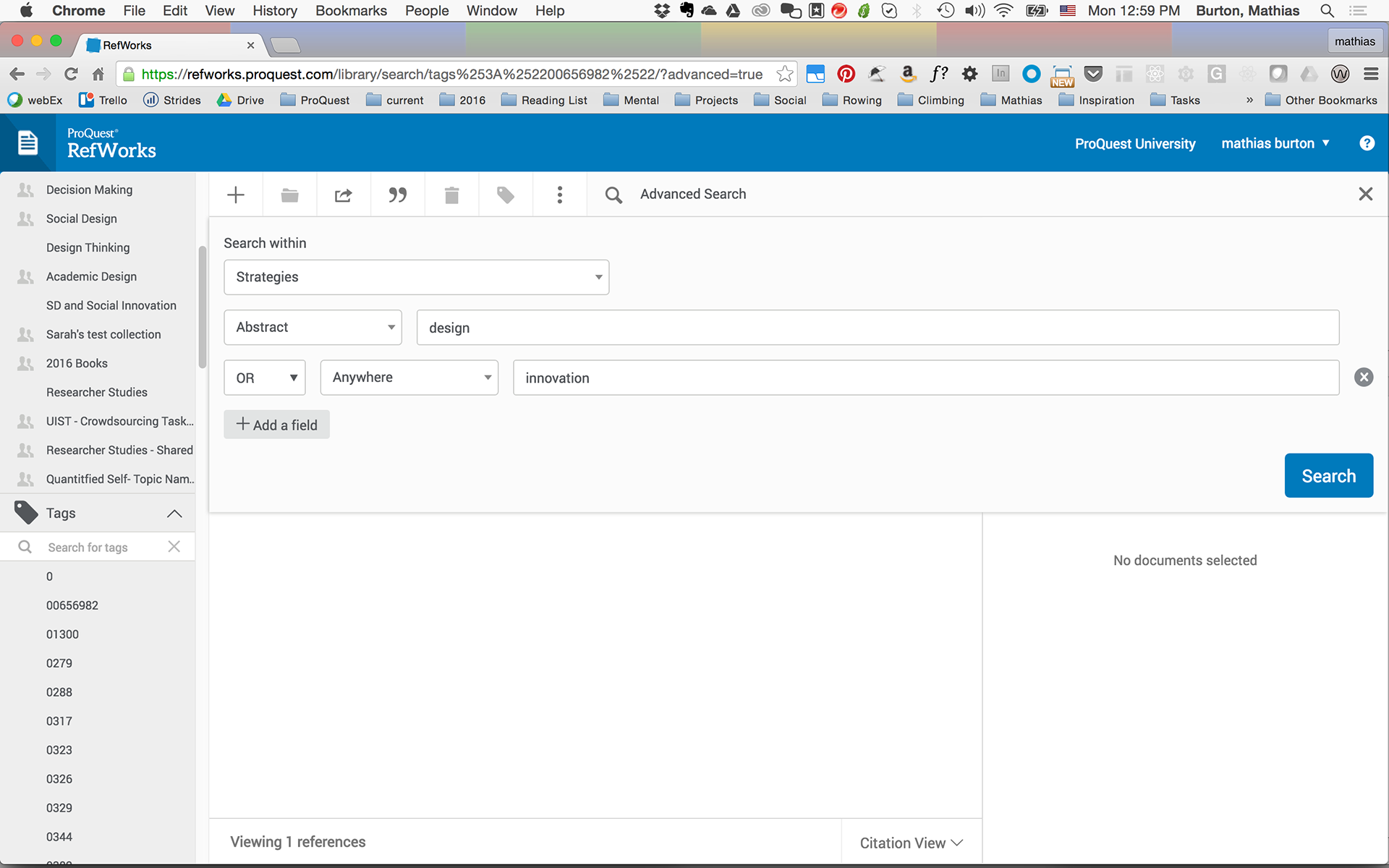
Task: Open the three-dot more options menu
Action: [559, 195]
